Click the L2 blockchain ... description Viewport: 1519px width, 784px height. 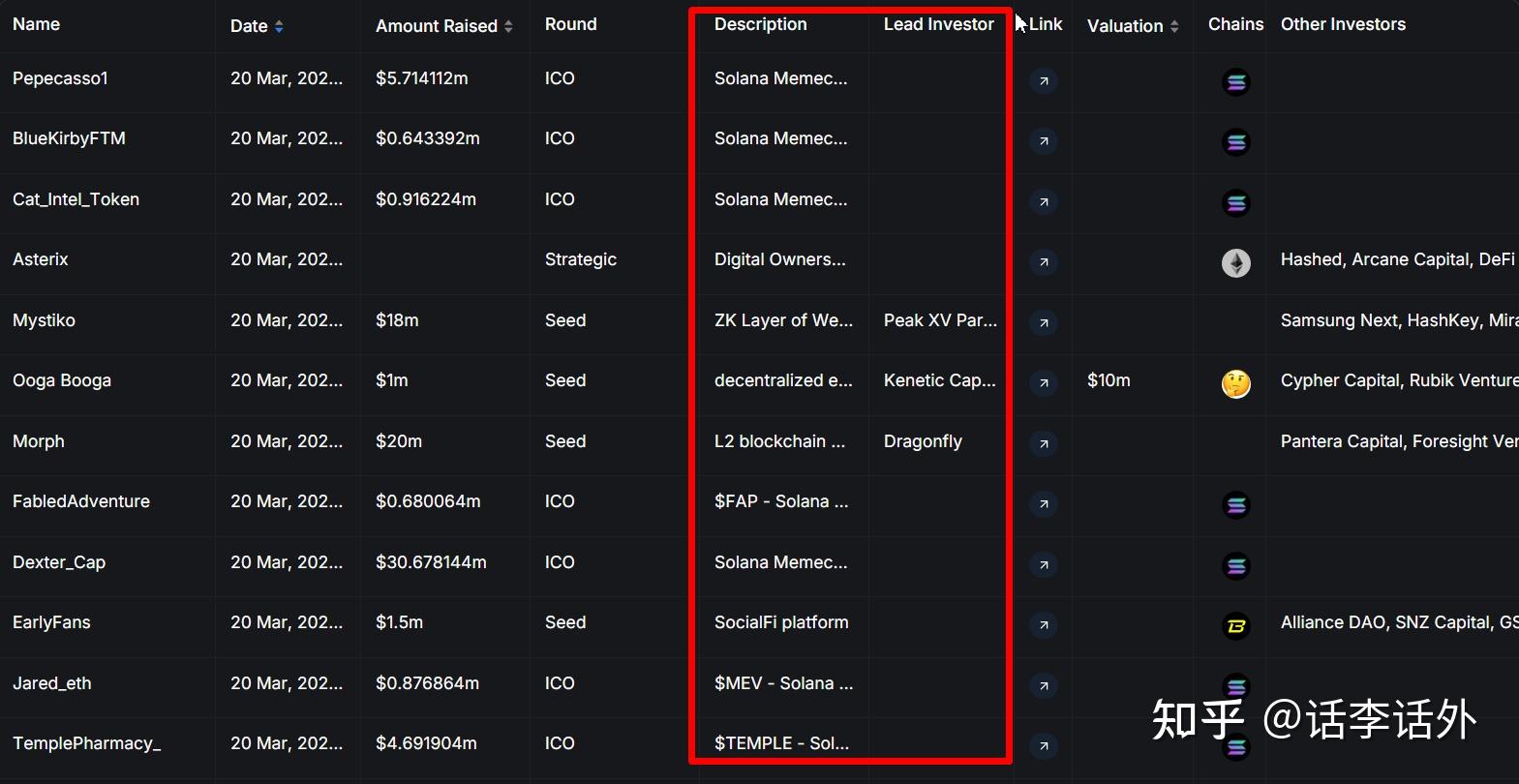click(779, 441)
